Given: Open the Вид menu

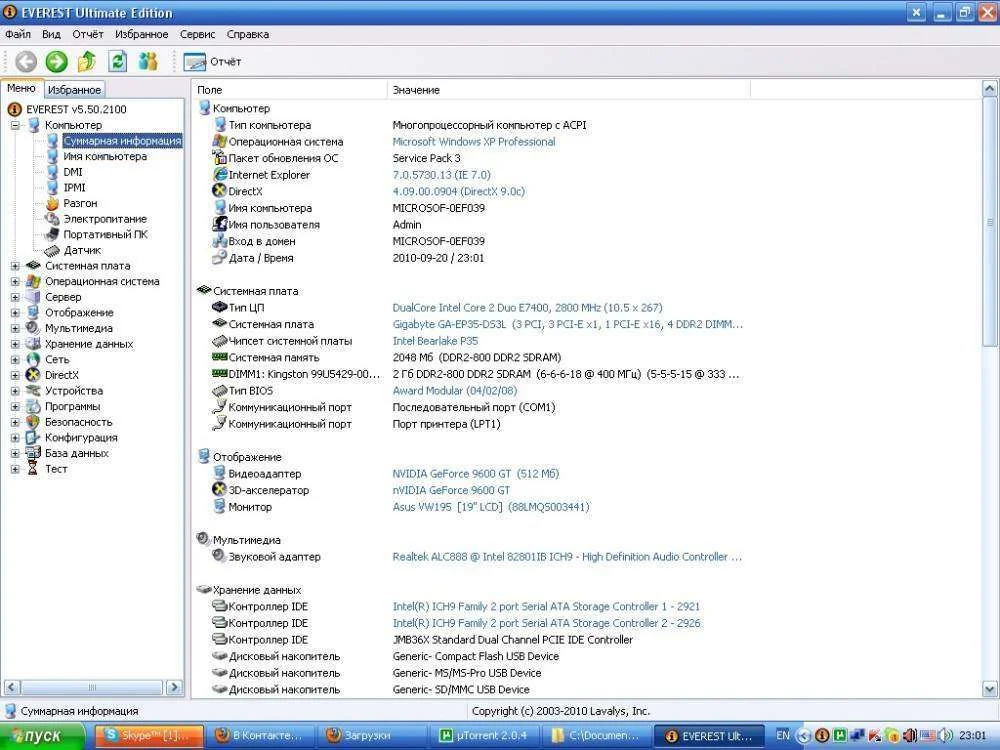Looking at the screenshot, I should pyautogui.click(x=51, y=34).
